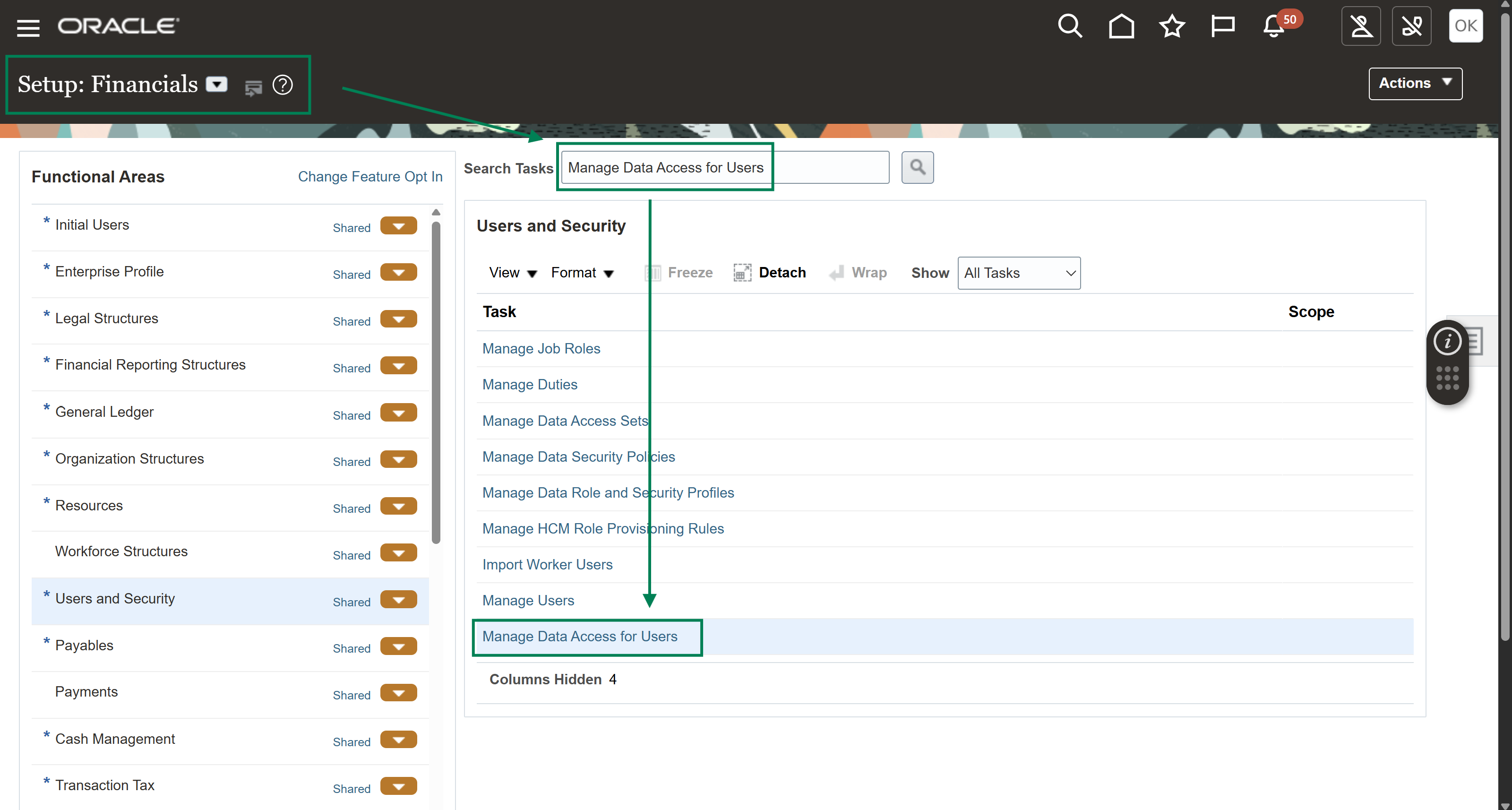Click the Freeze toolbar button
The width and height of the screenshot is (1512, 810).
[679, 273]
